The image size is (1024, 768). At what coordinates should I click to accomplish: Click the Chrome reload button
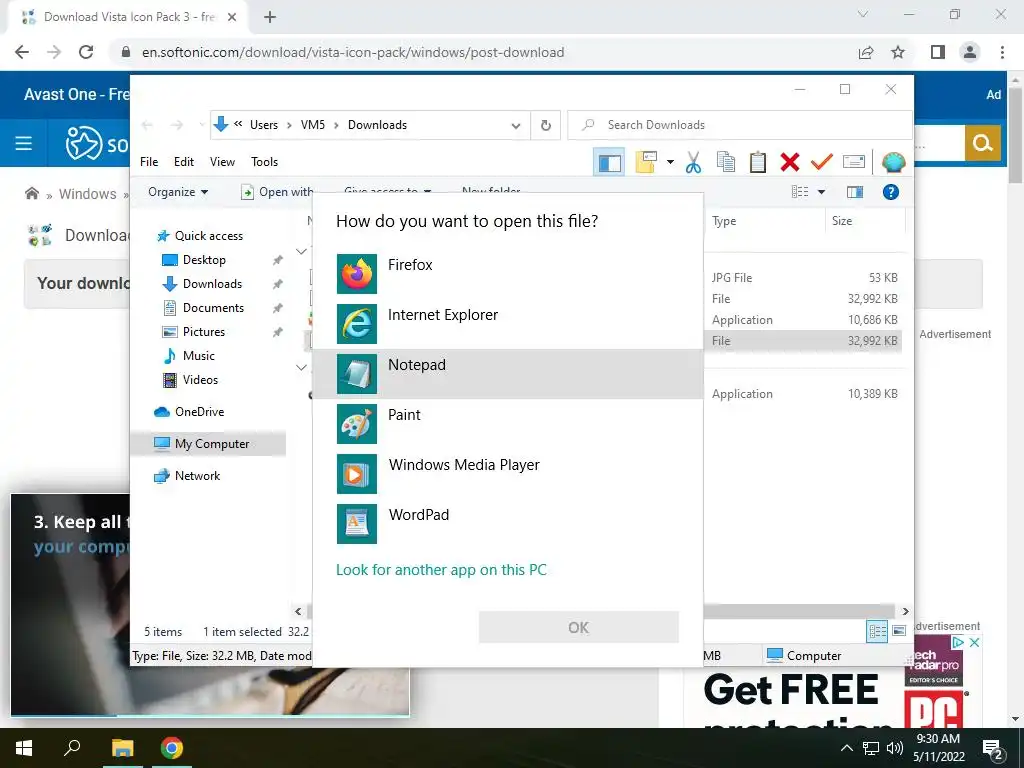86,52
